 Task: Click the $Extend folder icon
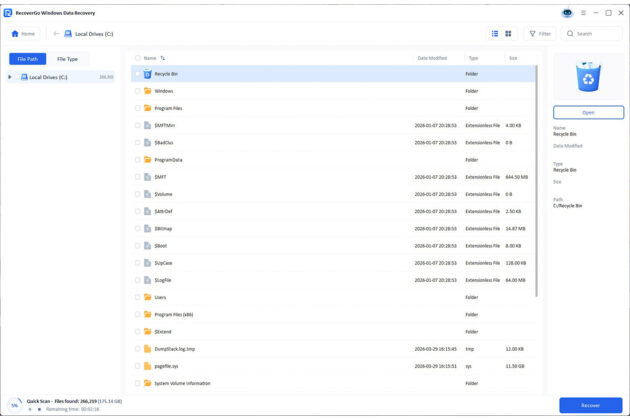(x=147, y=332)
